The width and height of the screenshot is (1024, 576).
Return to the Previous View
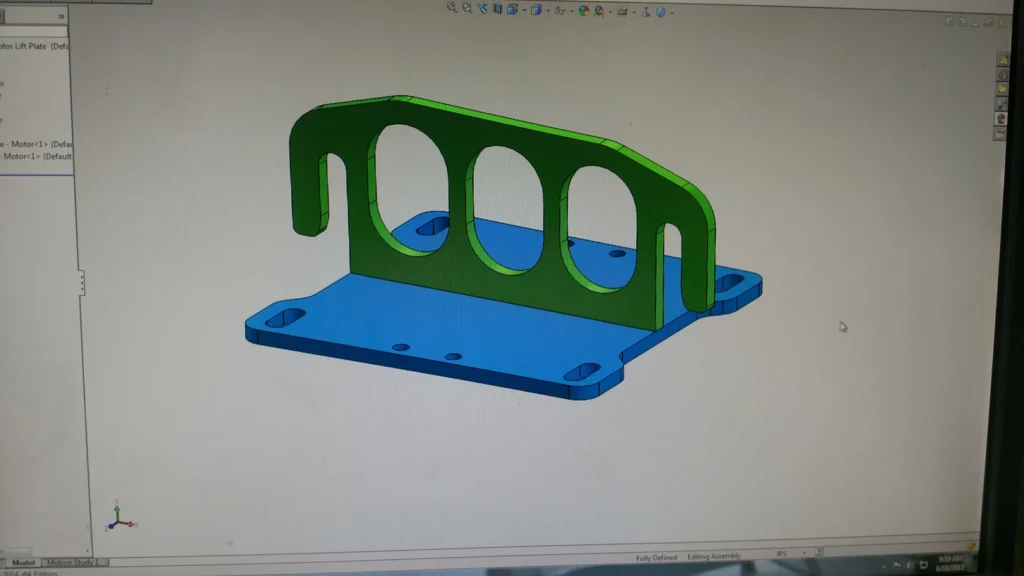[483, 8]
